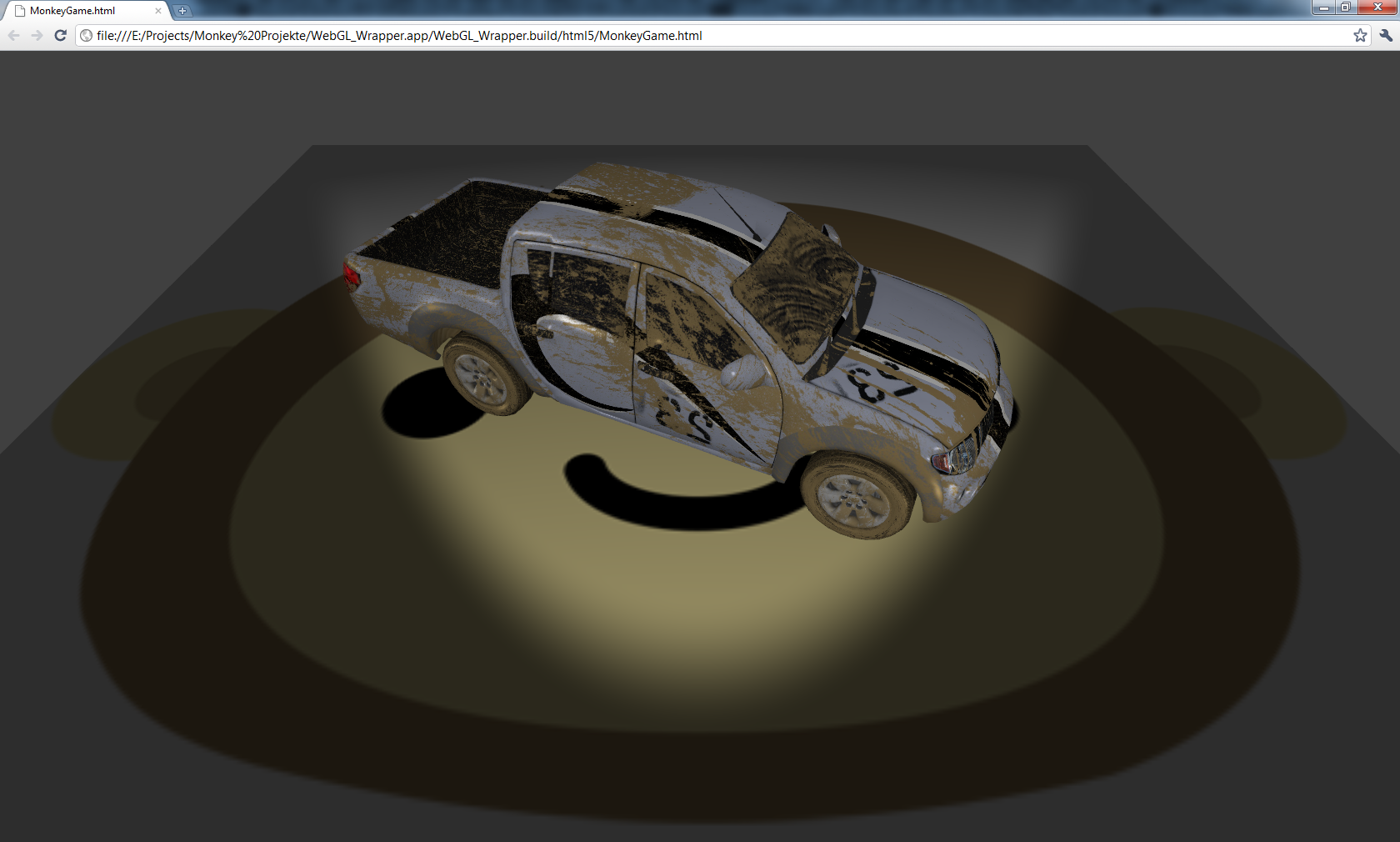Open a new tab with the plus button
Screen dimensions: 1400x842
click(182, 11)
